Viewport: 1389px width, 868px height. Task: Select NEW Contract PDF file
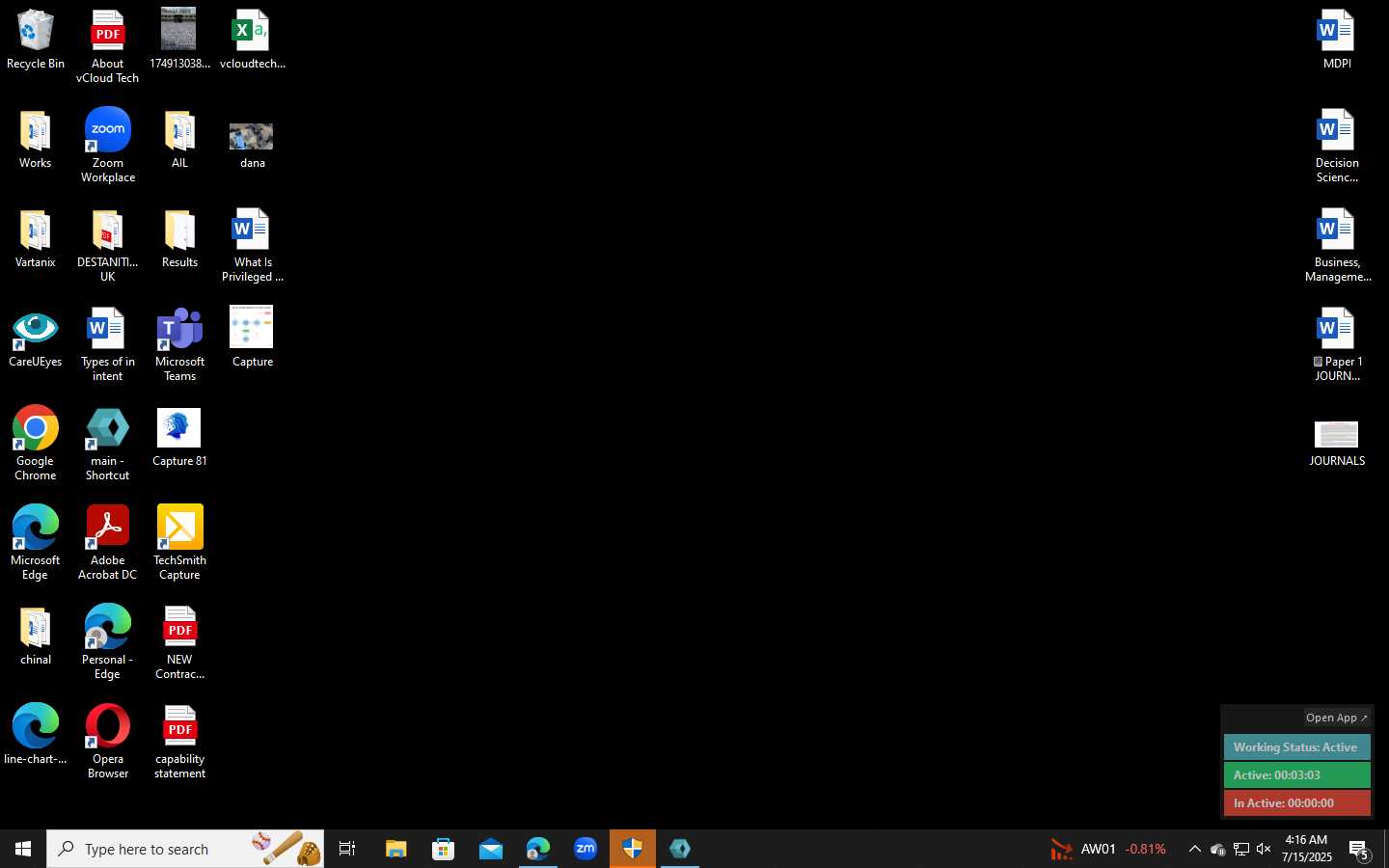(179, 642)
